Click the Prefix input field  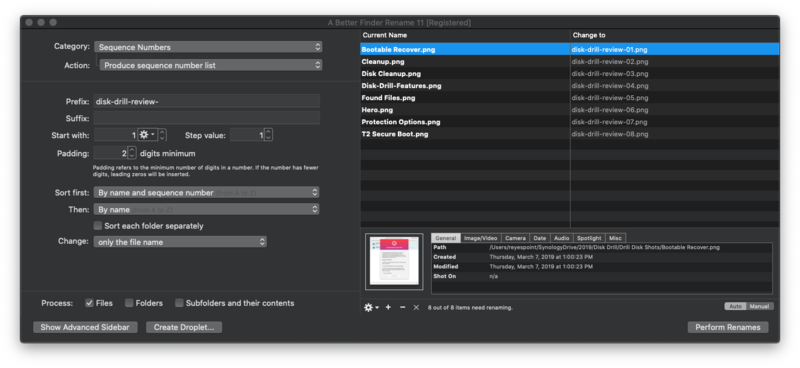(x=207, y=101)
